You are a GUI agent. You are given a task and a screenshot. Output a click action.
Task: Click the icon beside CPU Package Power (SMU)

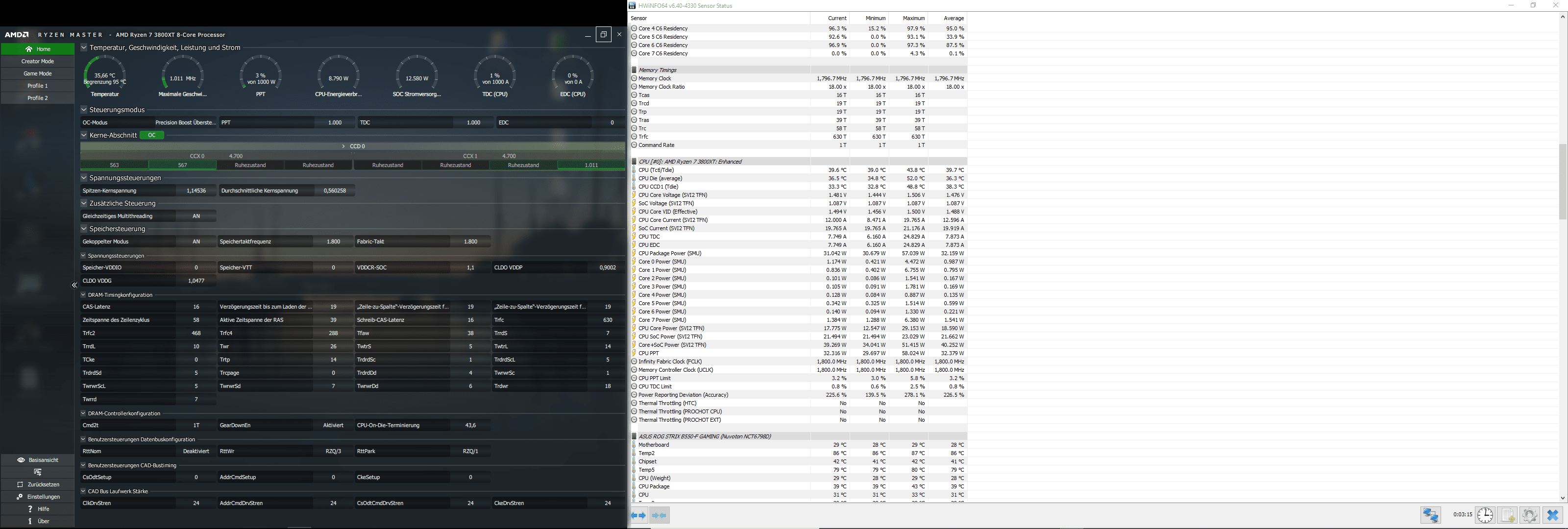tap(634, 253)
